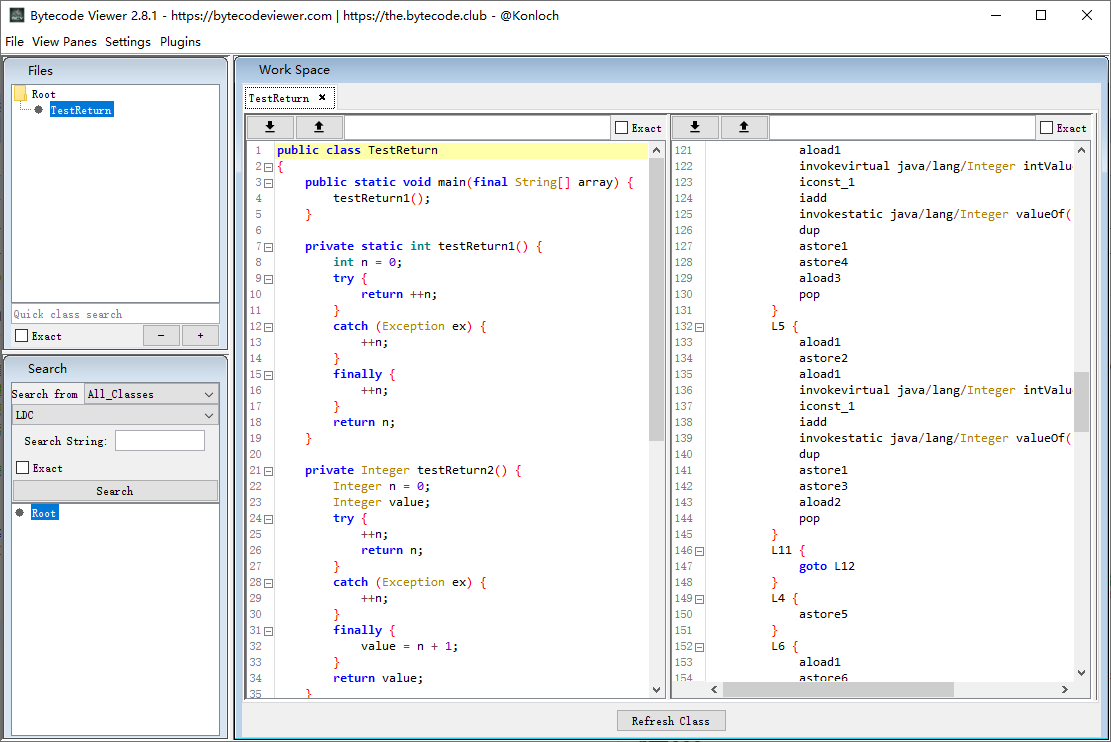Close the TestReturn tab with its x

coord(322,98)
